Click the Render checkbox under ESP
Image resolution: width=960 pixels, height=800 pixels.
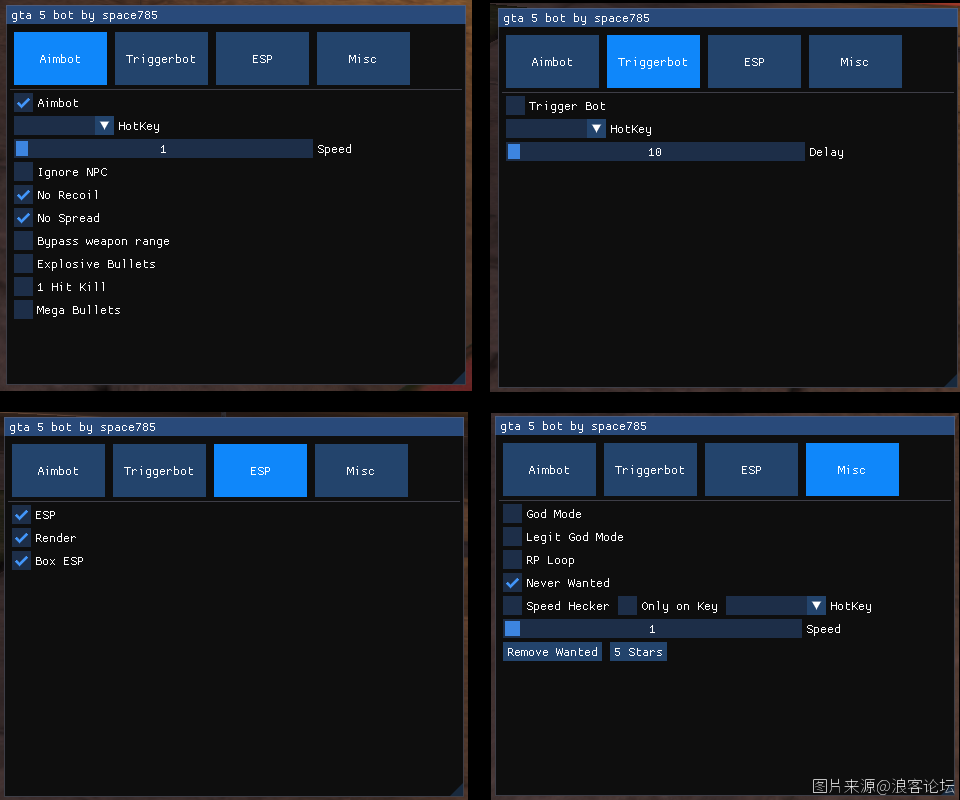(22, 537)
